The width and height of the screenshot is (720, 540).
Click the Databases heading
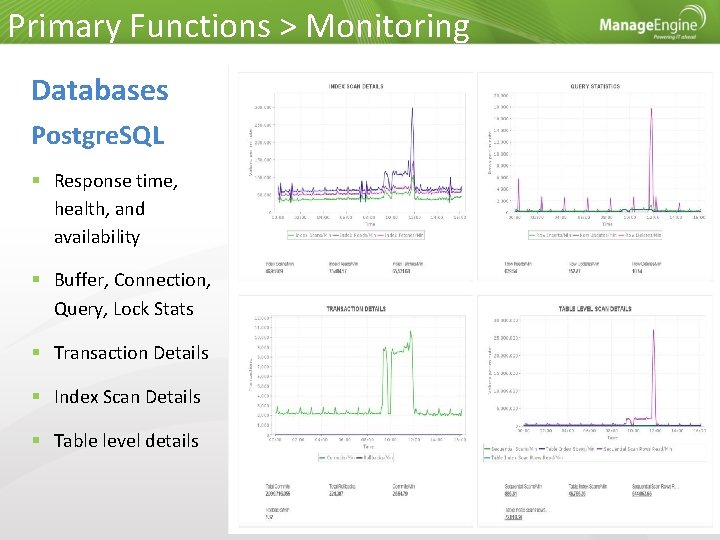[x=100, y=90]
